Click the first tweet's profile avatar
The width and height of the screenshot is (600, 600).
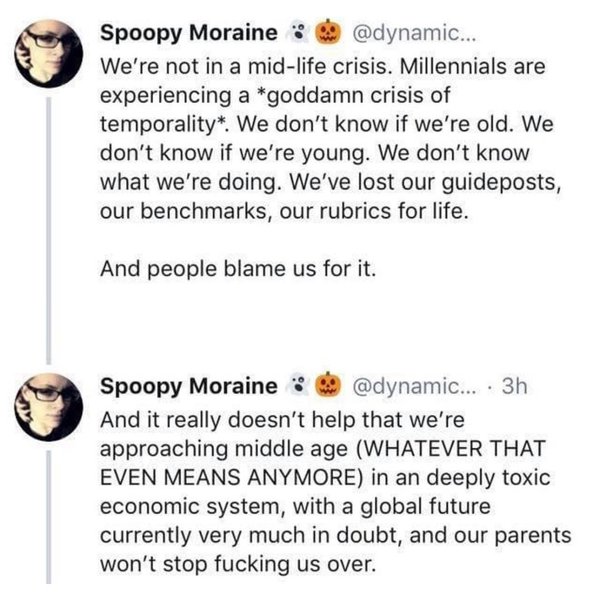(49, 53)
